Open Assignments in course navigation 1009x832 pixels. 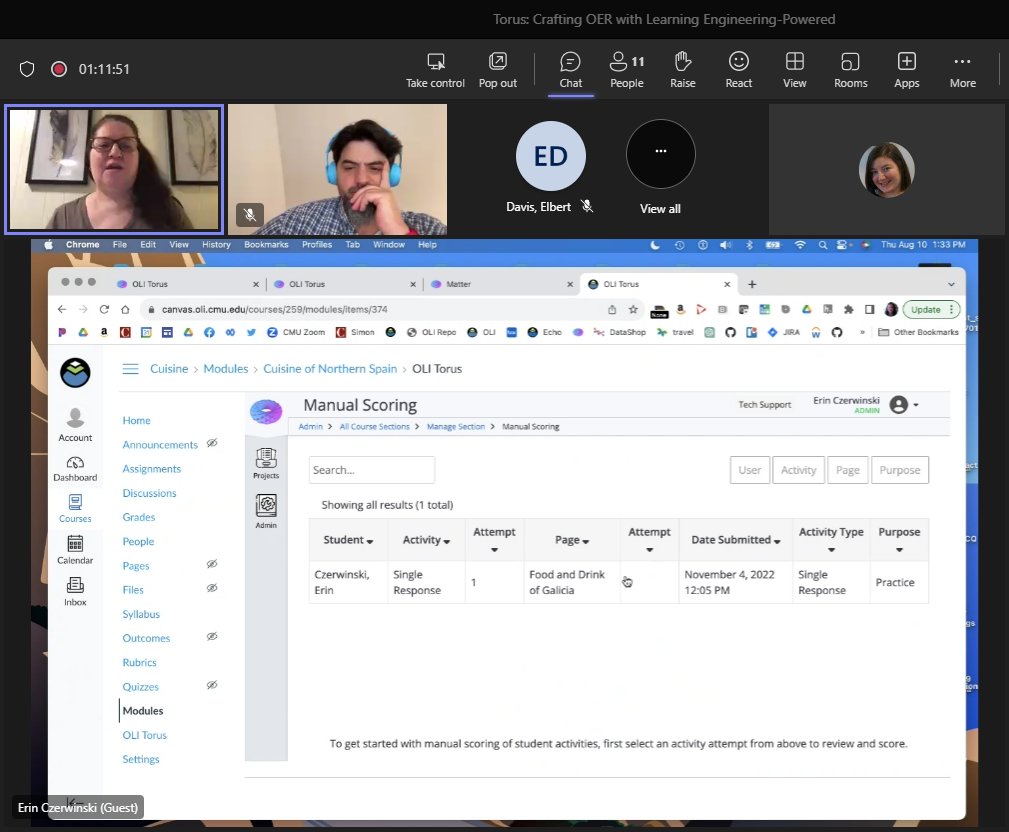[x=152, y=469]
